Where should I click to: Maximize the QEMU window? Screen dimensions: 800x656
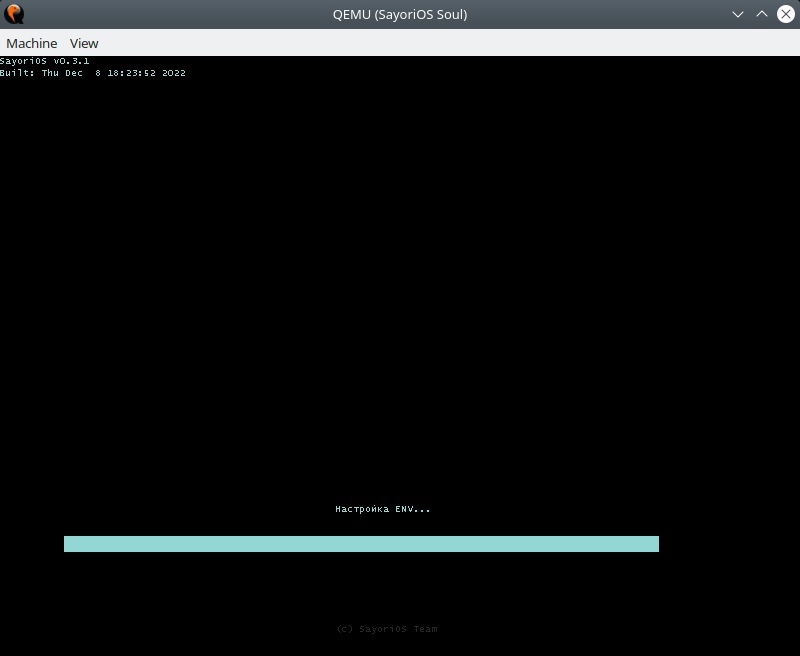(761, 14)
